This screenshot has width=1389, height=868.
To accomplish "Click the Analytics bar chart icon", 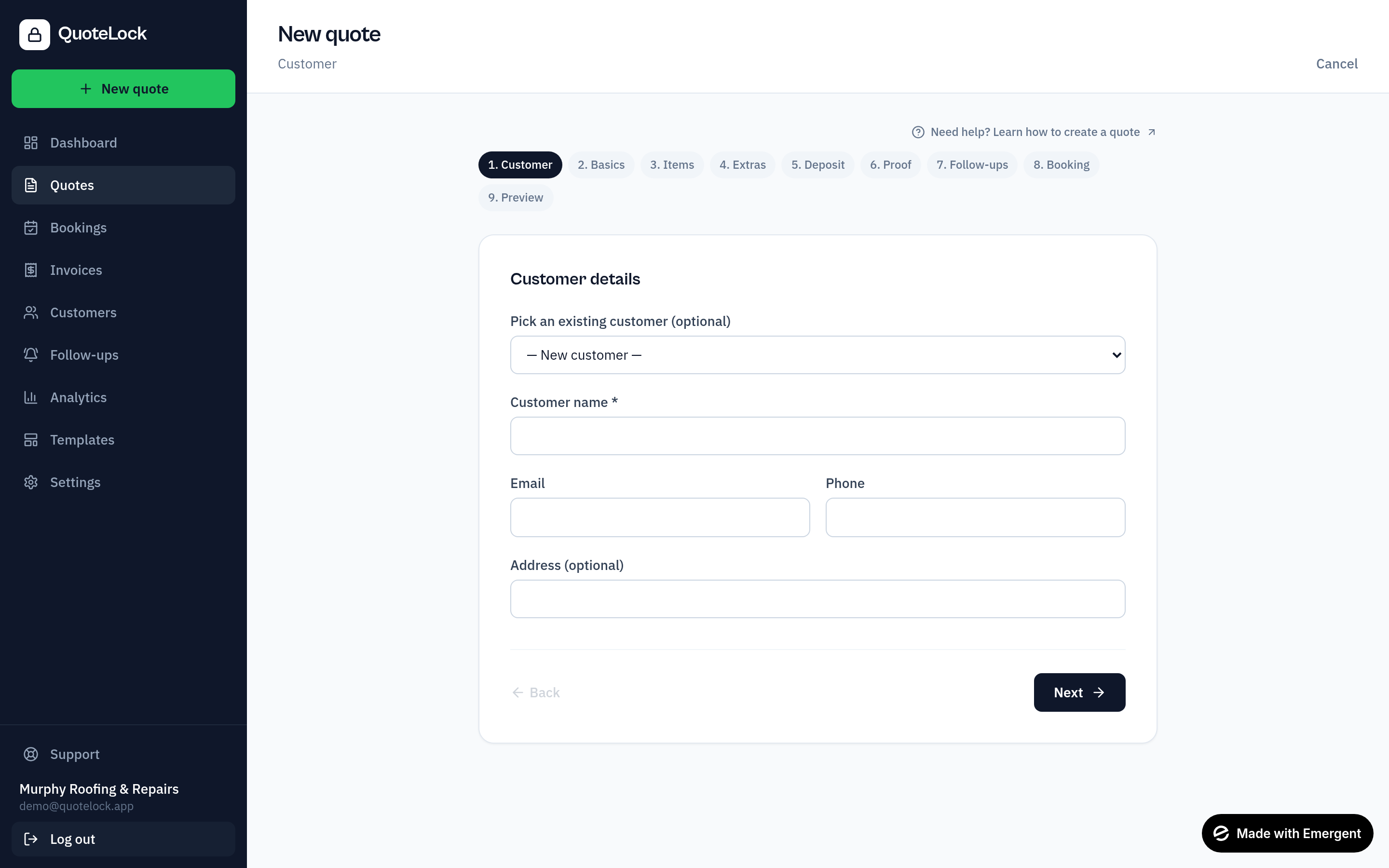I will [x=31, y=397].
